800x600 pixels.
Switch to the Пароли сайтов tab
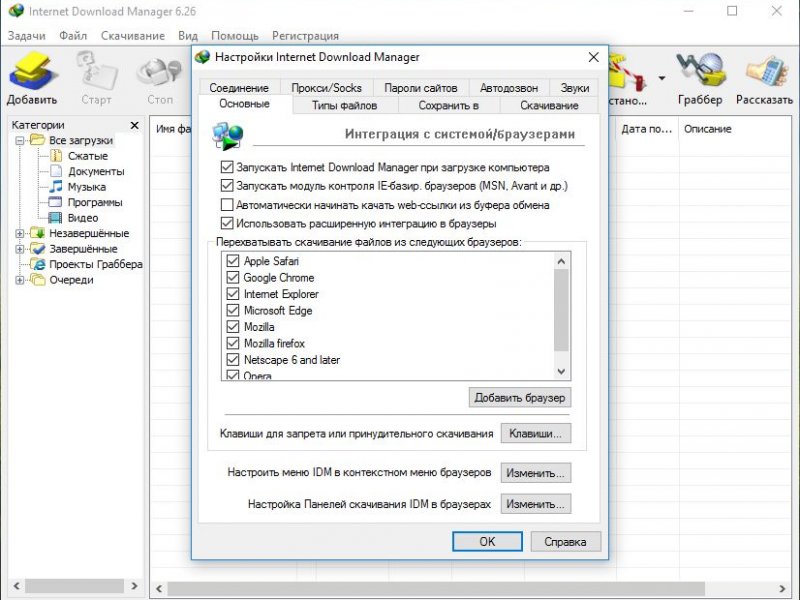click(x=420, y=88)
